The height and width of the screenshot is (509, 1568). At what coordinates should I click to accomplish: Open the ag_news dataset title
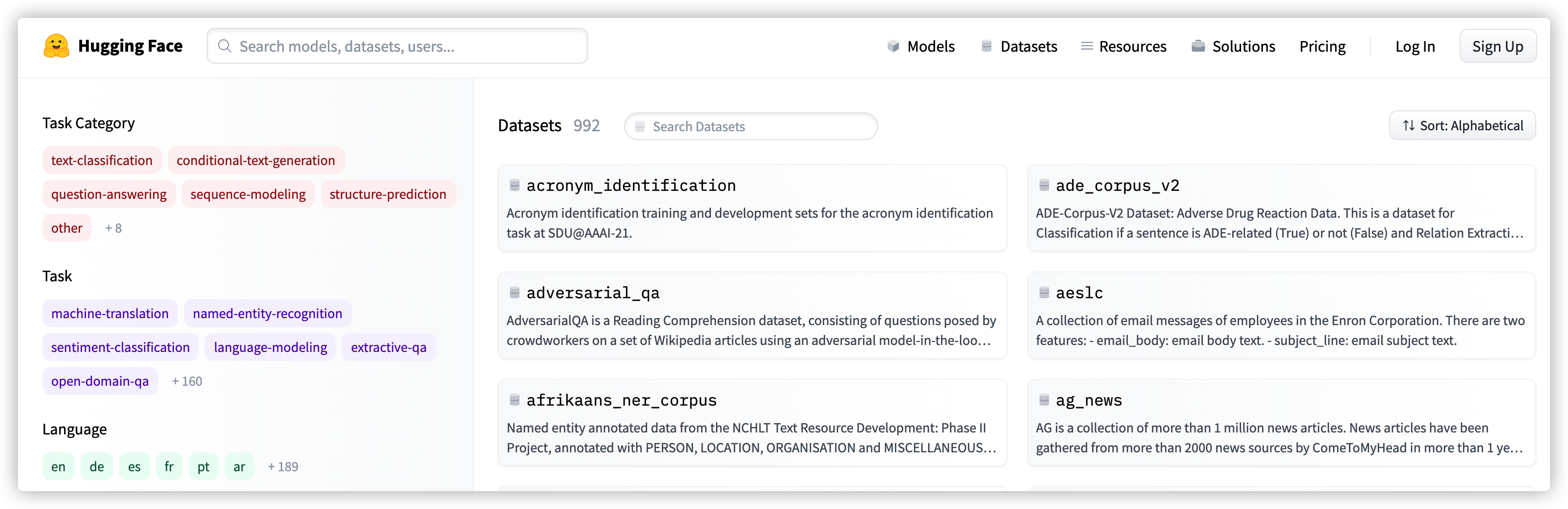(x=1089, y=400)
